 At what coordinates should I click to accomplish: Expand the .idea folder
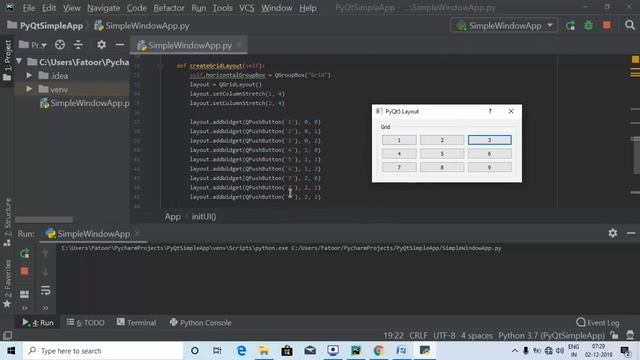point(29,76)
